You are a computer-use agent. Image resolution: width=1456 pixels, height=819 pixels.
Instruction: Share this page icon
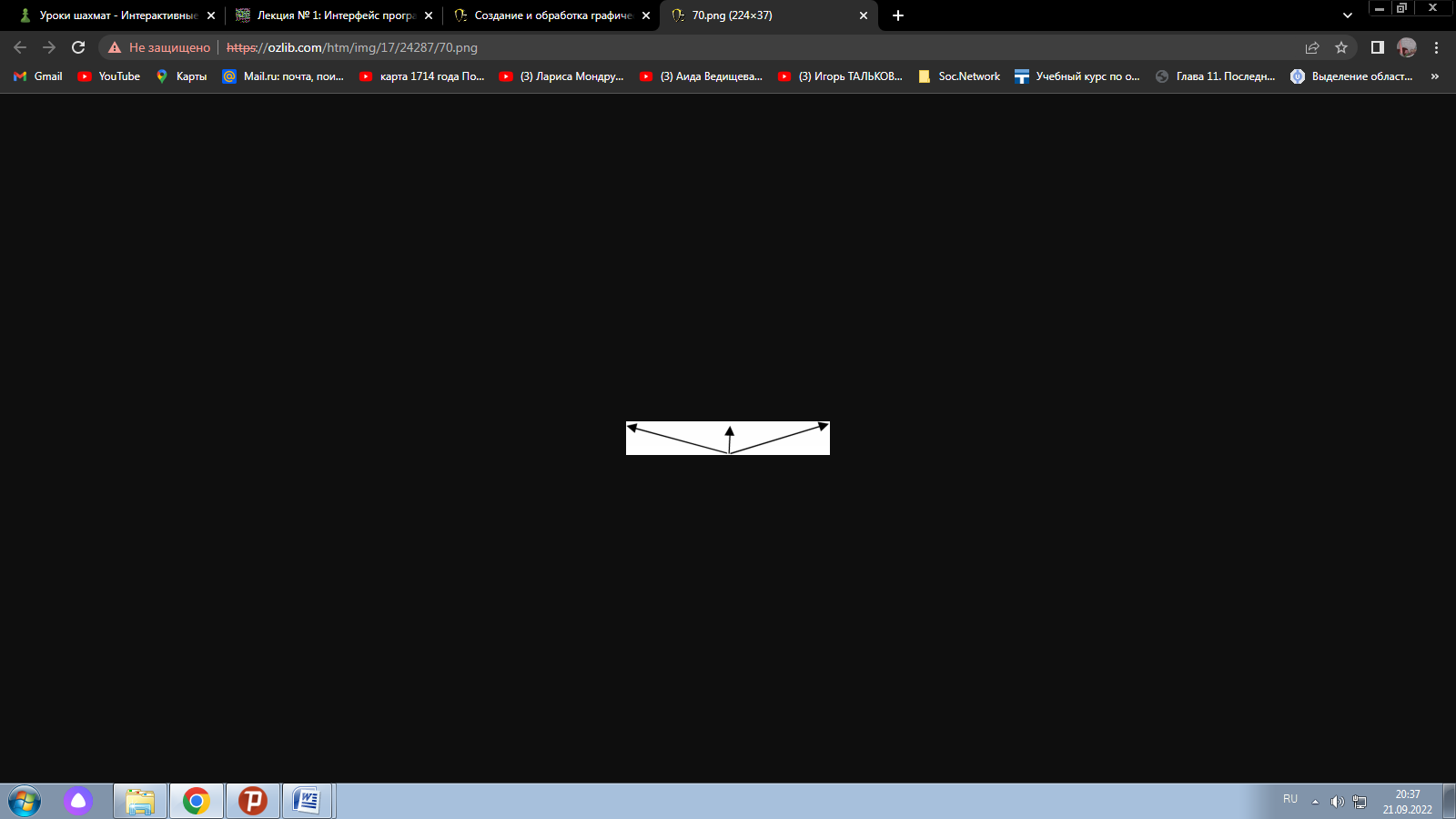pos(1312,47)
